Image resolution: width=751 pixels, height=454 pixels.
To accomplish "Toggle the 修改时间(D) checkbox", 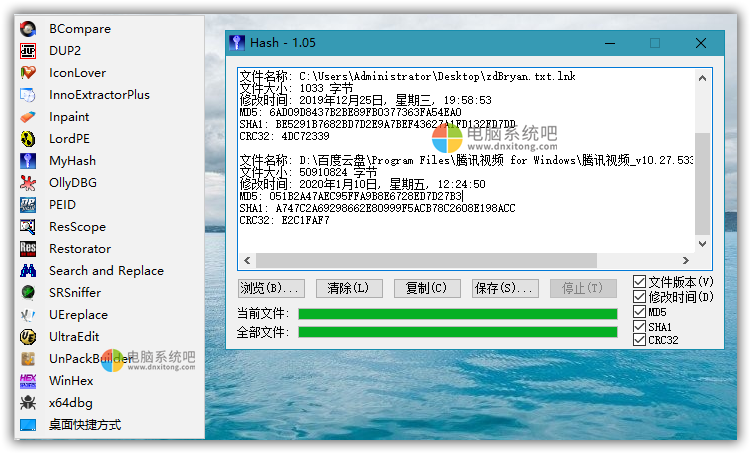I will 639,297.
